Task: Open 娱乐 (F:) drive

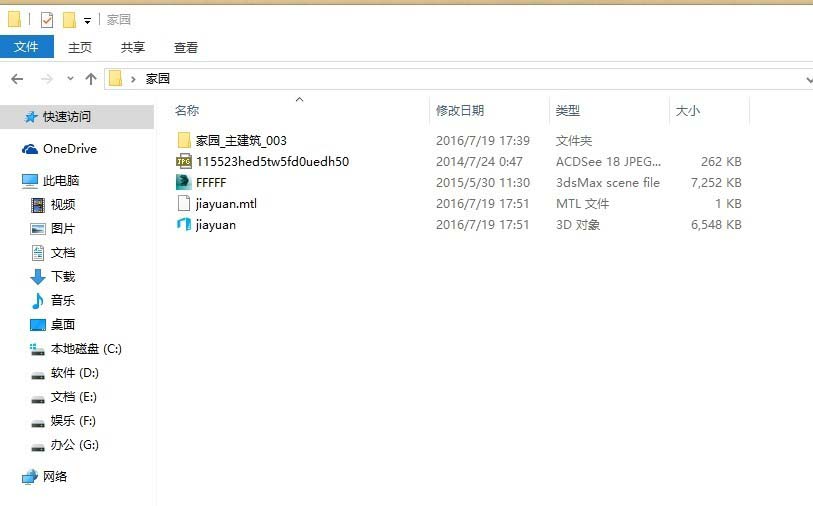Action: point(73,420)
